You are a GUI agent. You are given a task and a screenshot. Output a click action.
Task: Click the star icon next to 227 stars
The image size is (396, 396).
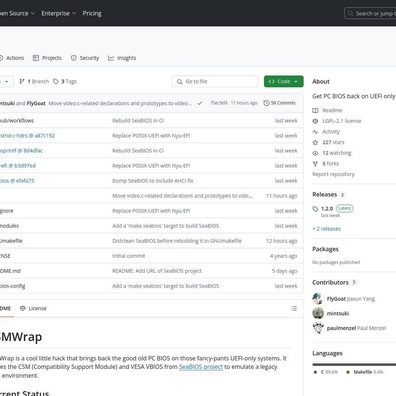(315, 142)
